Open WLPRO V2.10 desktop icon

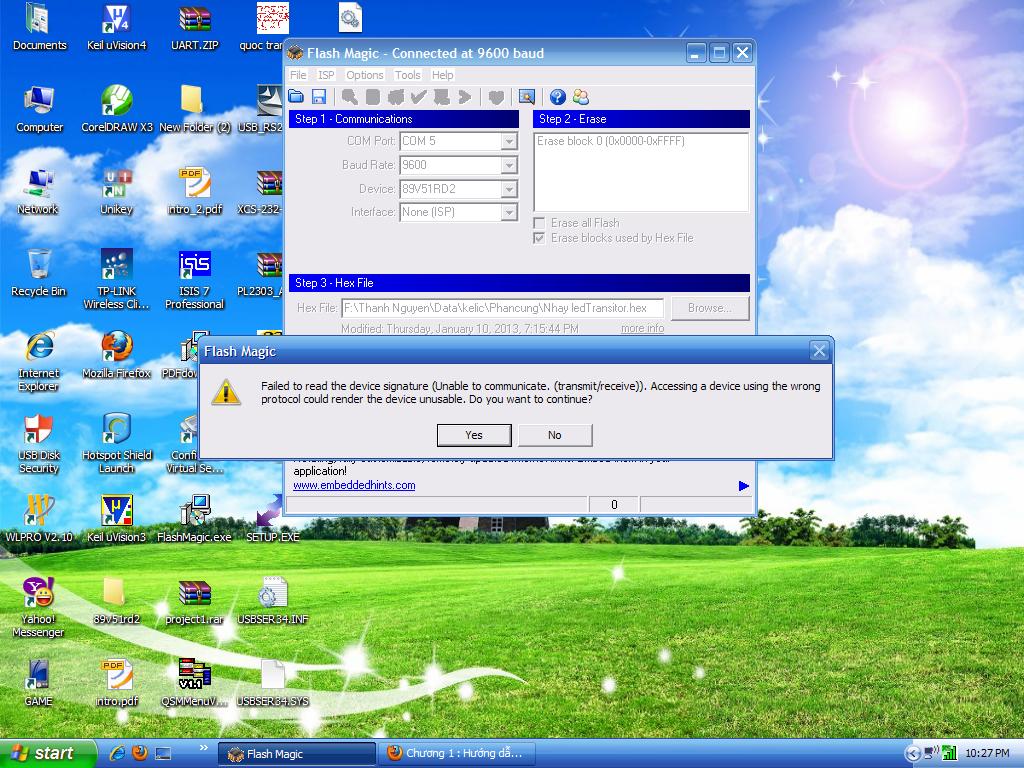coord(38,519)
